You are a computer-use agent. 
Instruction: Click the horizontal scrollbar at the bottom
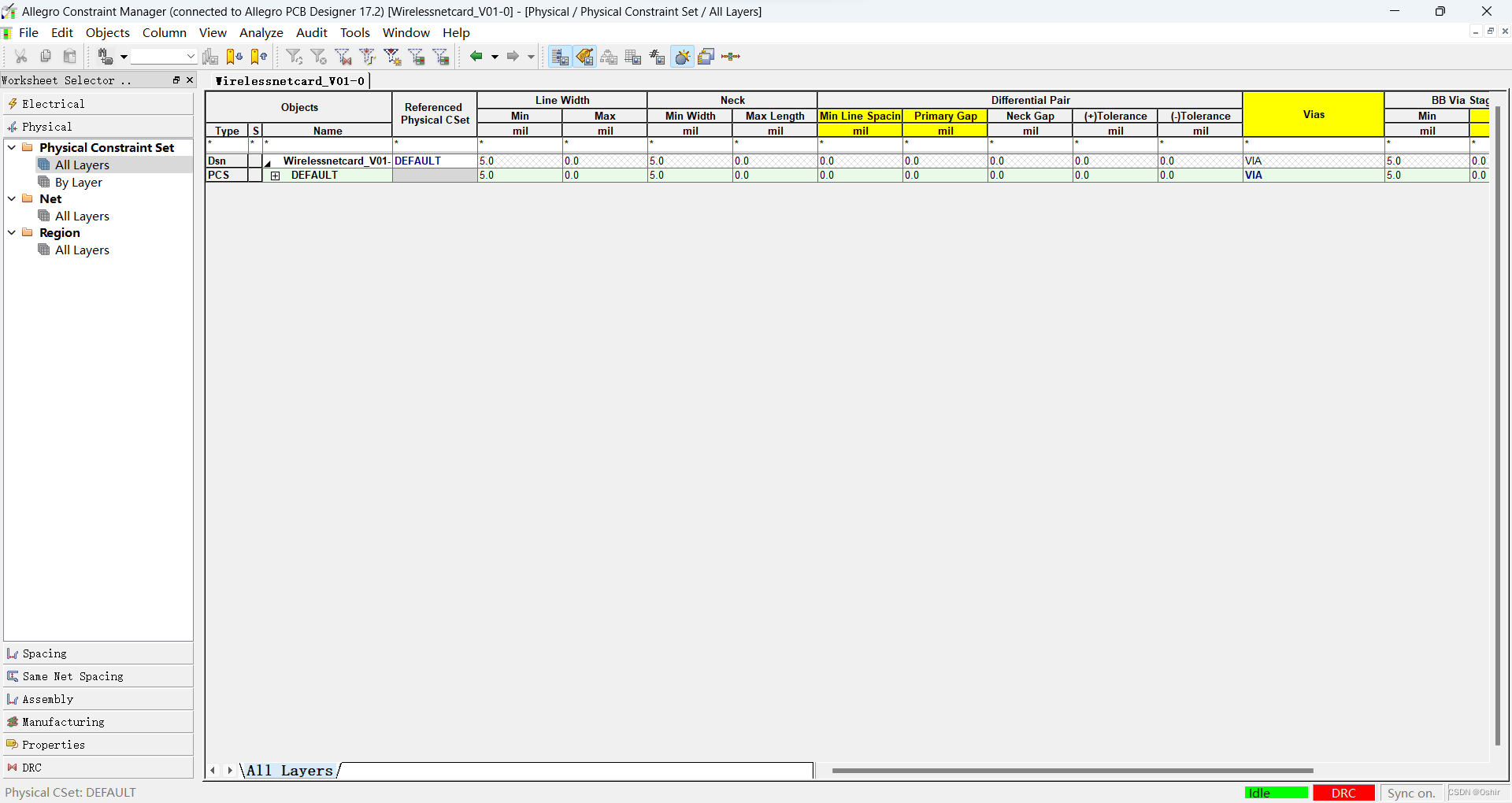tap(1072, 771)
